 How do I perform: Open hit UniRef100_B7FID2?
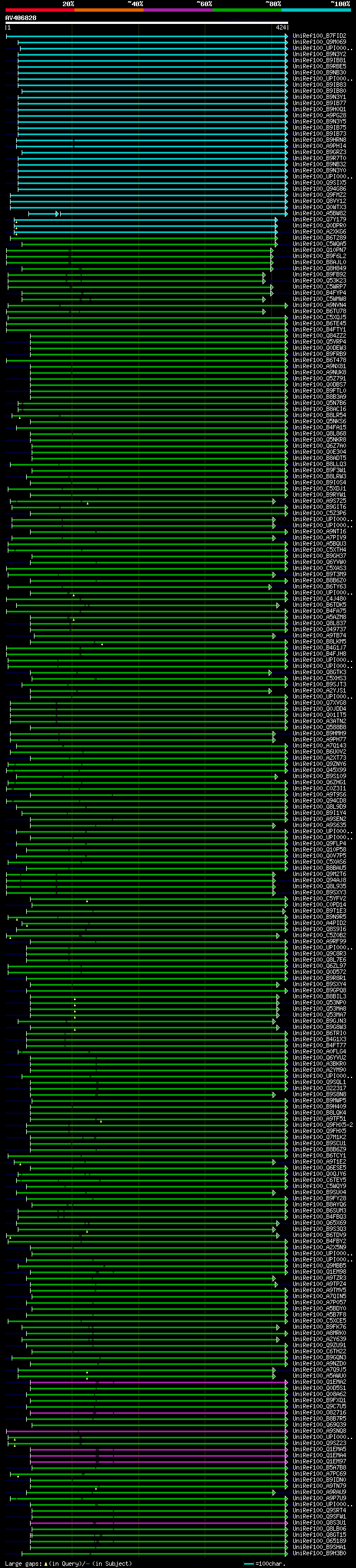click(x=319, y=36)
